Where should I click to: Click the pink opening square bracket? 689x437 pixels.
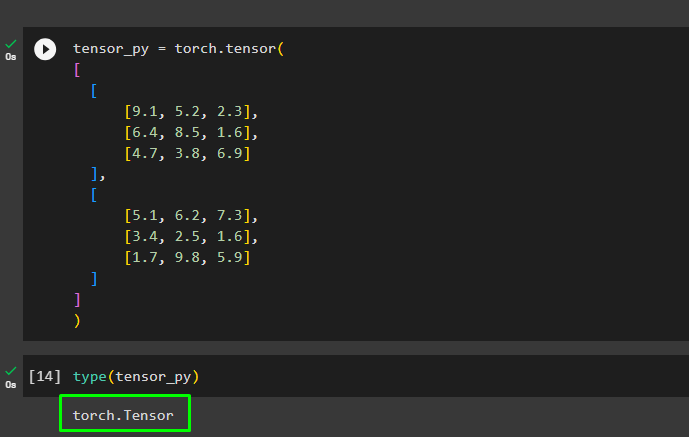pos(77,70)
